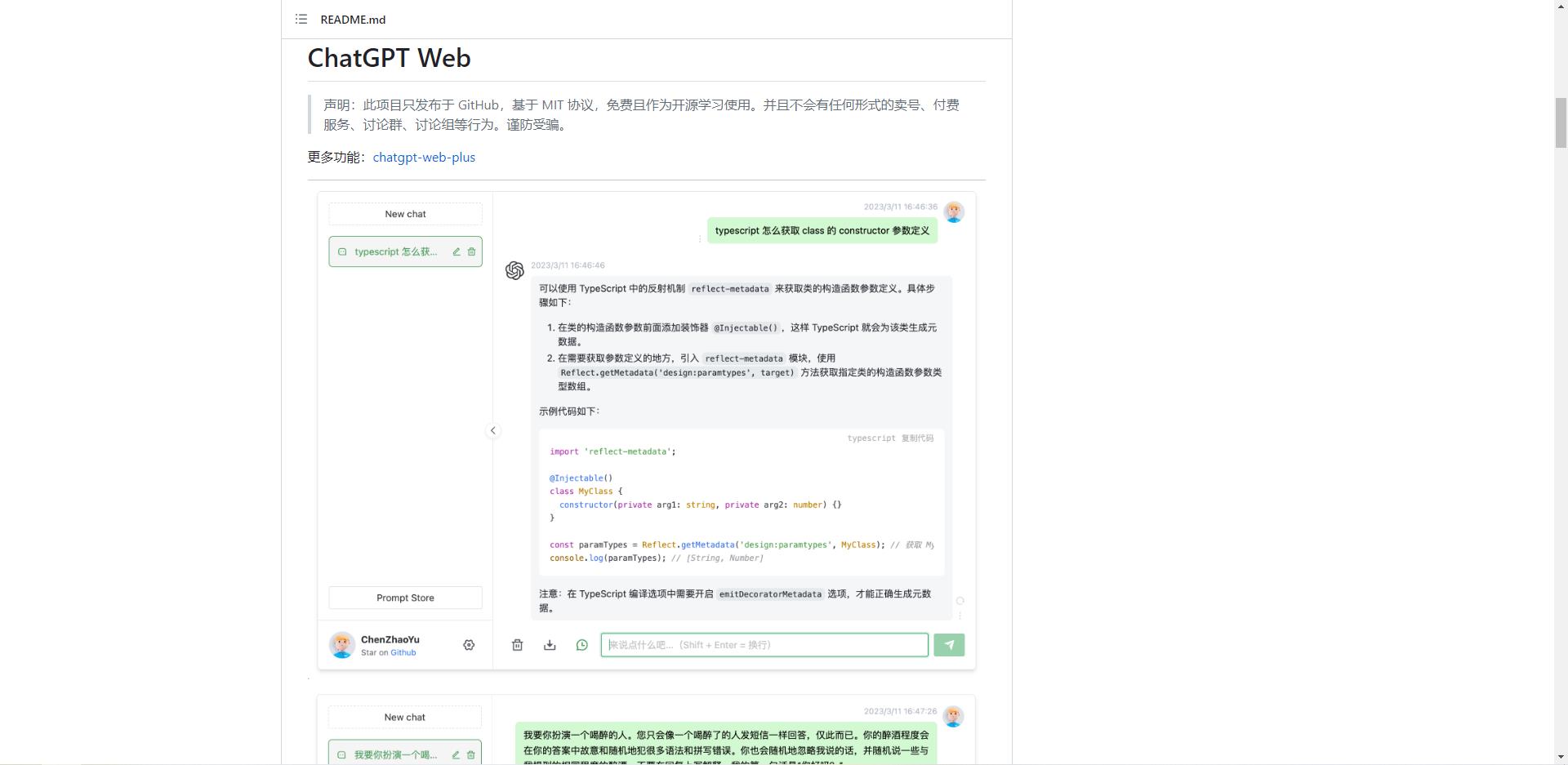Click edit pencil on 我要你扮演 entry
This screenshot has width=1568, height=765.
pyautogui.click(x=456, y=754)
